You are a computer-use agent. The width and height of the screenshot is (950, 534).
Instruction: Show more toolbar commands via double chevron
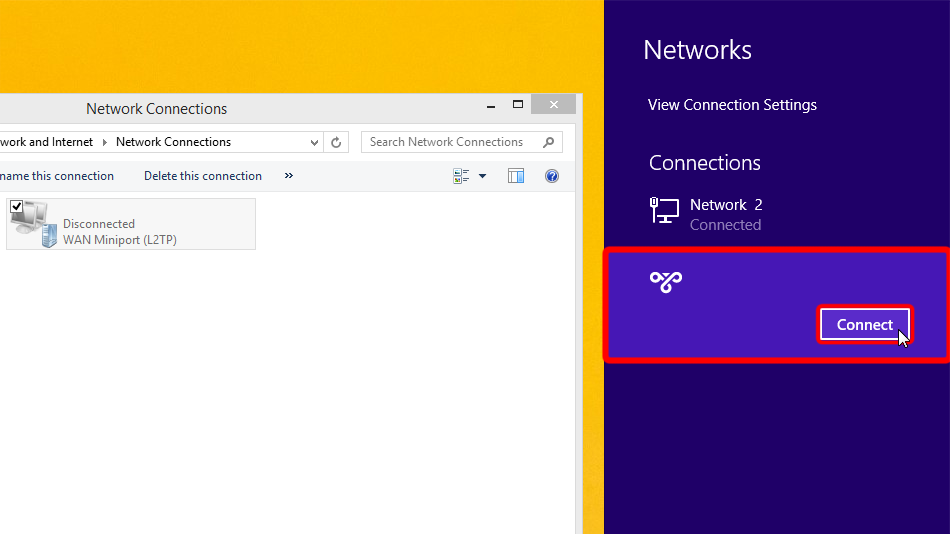289,176
